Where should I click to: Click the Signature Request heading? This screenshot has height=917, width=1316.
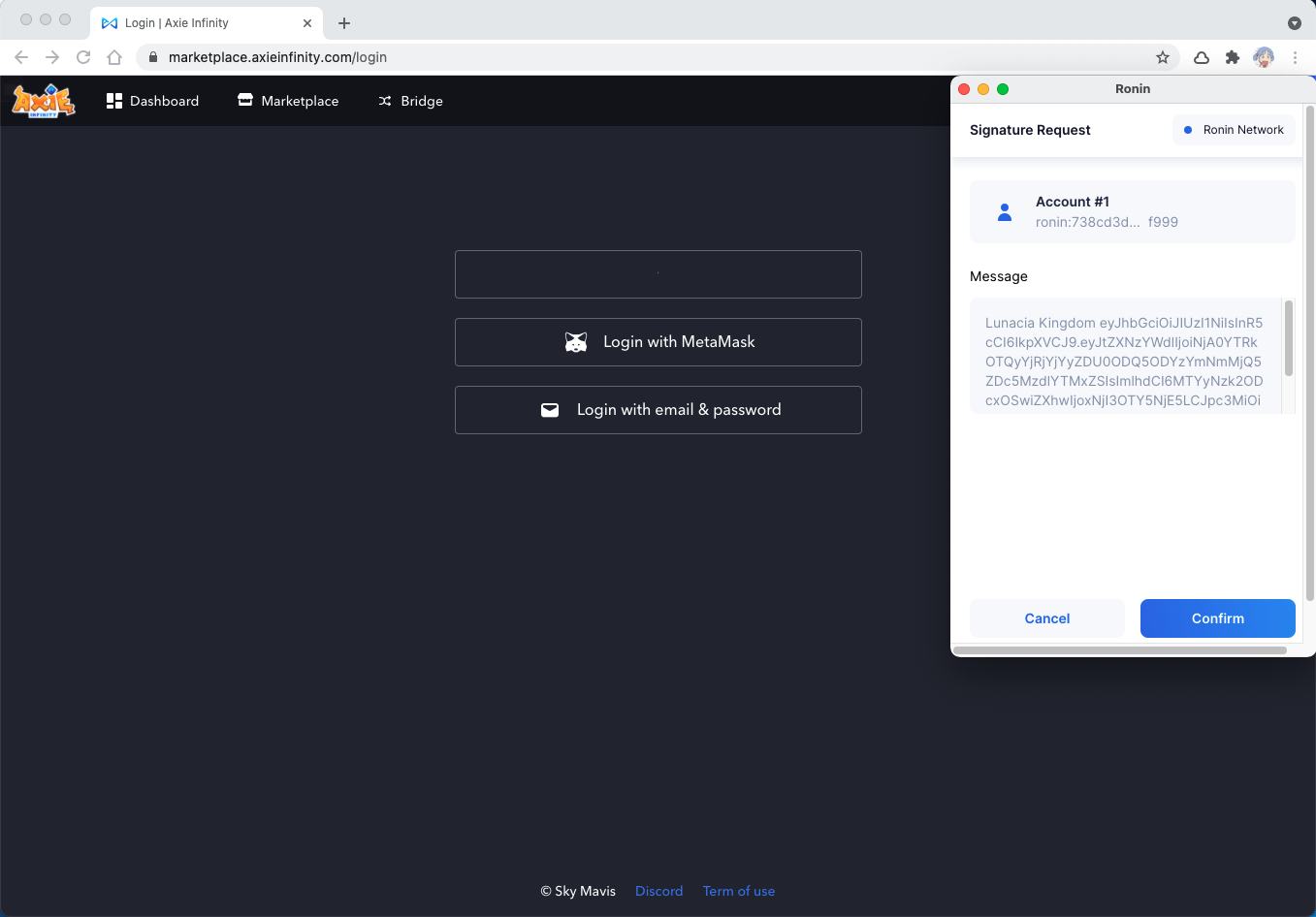(1030, 130)
